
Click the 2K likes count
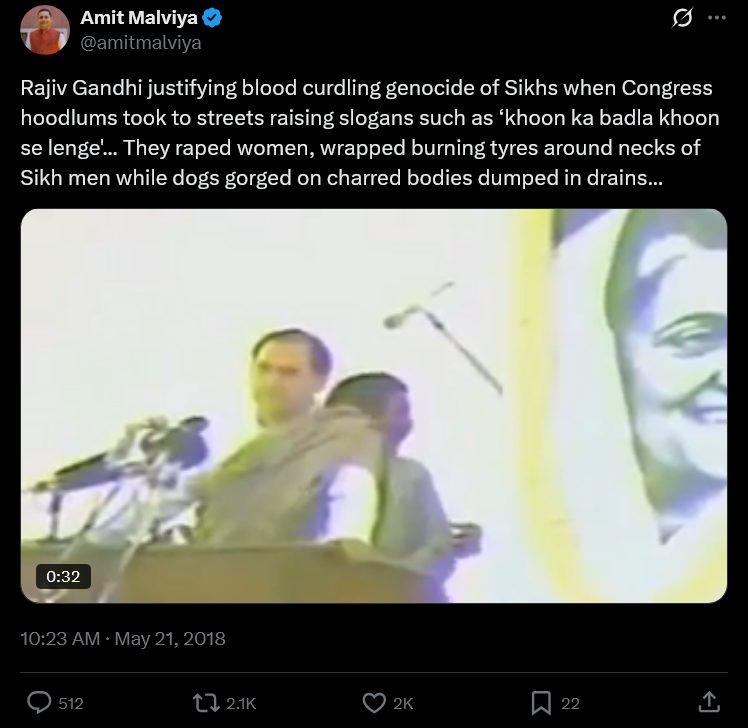403,704
